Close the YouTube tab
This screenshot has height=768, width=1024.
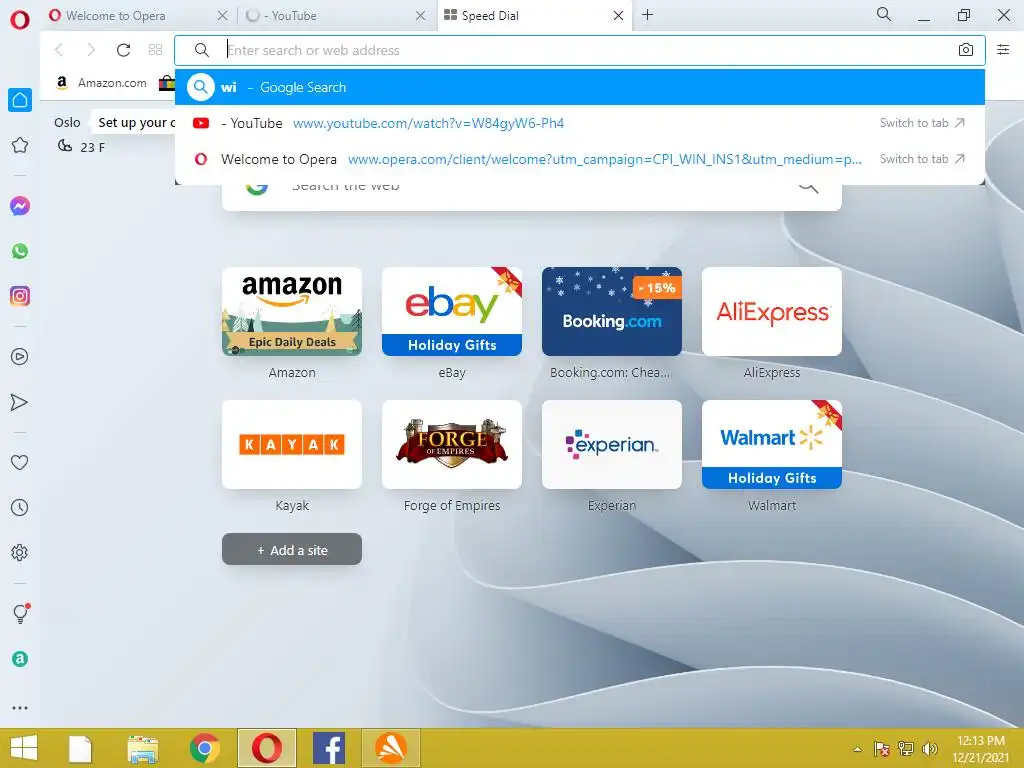[x=421, y=15]
